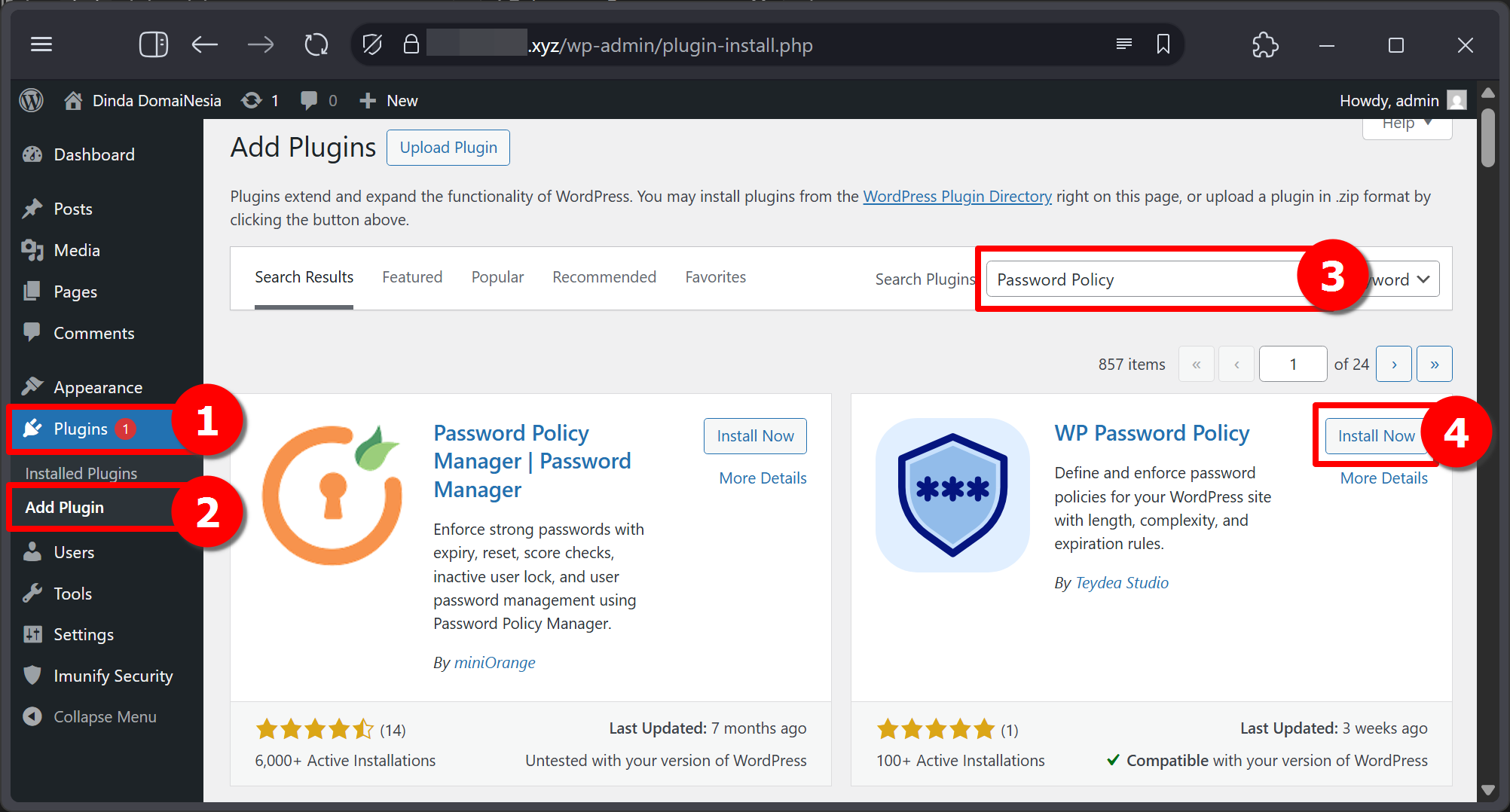Open the comments bubble in admin bar
The image size is (1510, 812).
tap(318, 100)
